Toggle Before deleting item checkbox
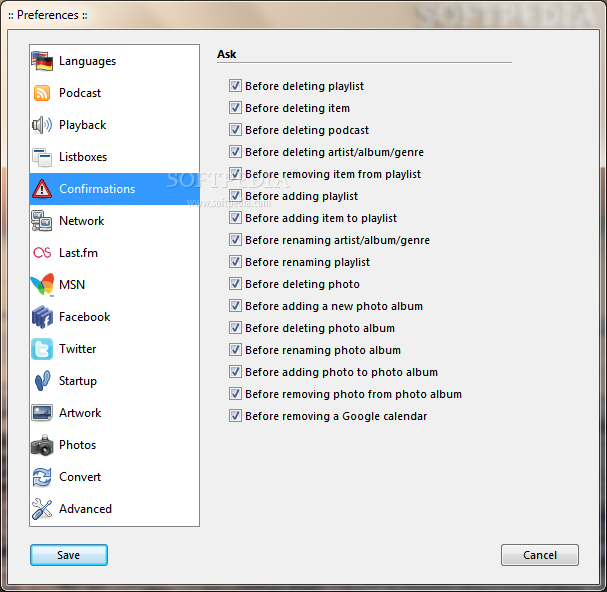The width and height of the screenshot is (607, 592). pos(235,108)
